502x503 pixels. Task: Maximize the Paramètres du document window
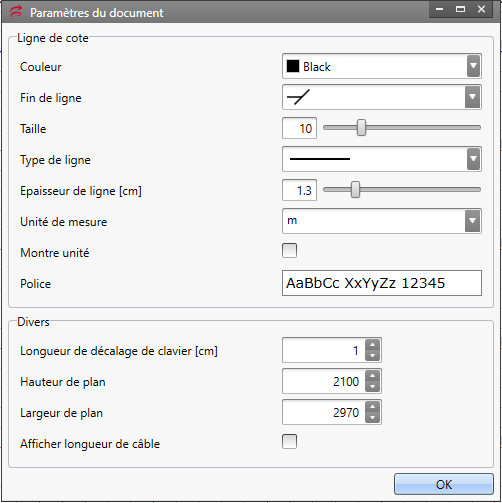pos(460,9)
